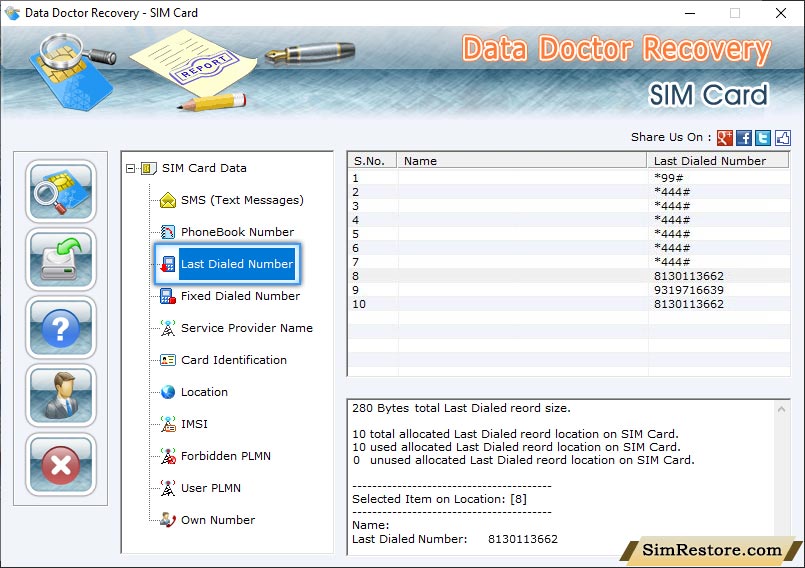Open Fixed Dialed Number tree entry
805x568 pixels.
(x=240, y=296)
